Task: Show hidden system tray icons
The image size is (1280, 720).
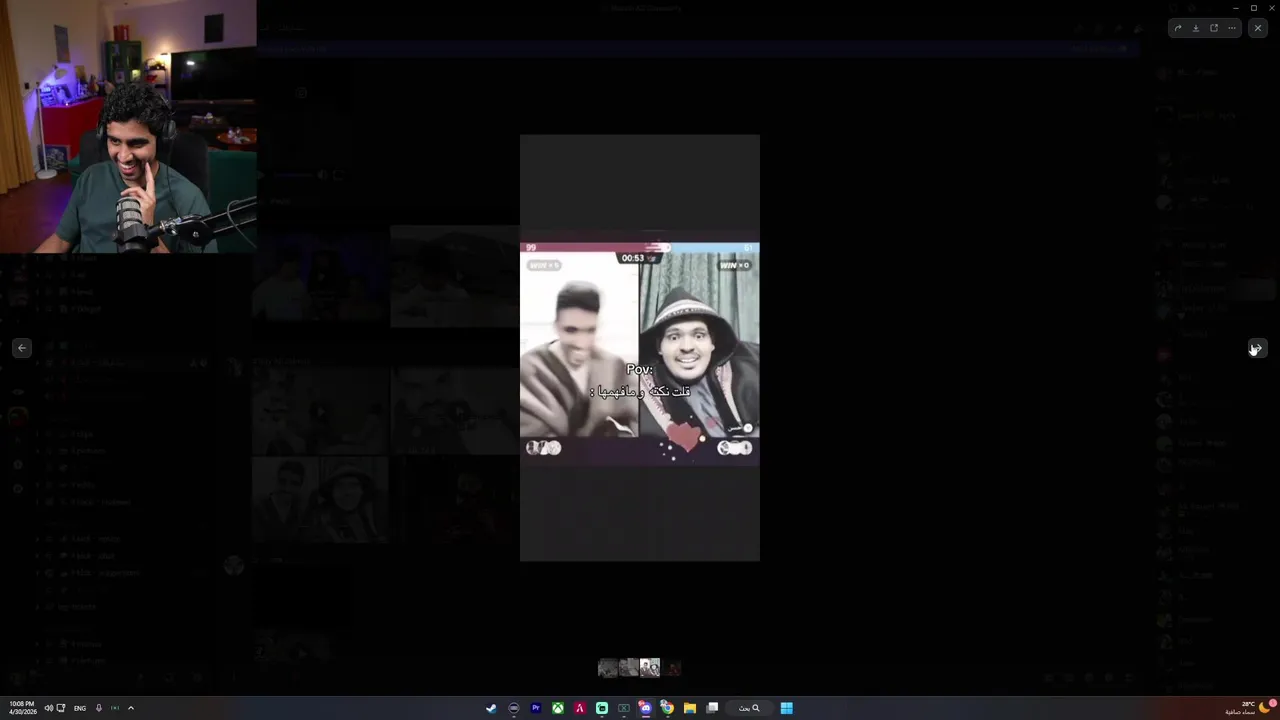Action: (x=131, y=708)
